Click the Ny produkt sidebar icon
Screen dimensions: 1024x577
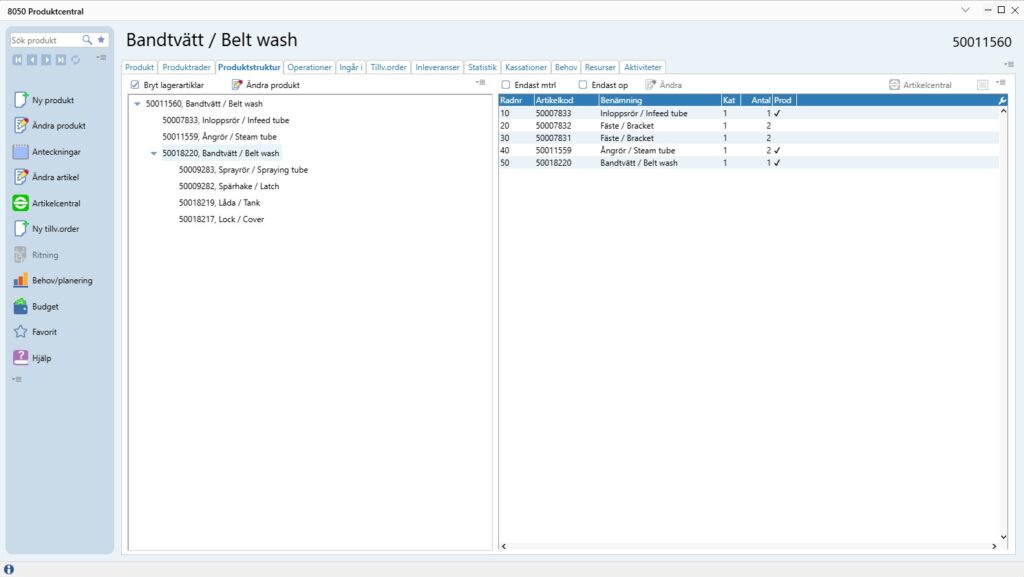click(x=21, y=100)
